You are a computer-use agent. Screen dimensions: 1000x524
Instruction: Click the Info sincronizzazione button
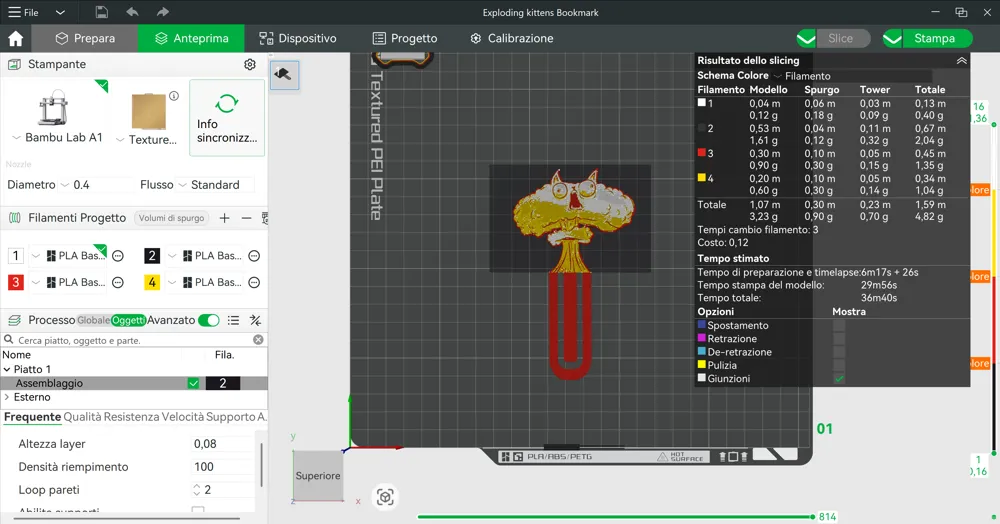pyautogui.click(x=227, y=118)
